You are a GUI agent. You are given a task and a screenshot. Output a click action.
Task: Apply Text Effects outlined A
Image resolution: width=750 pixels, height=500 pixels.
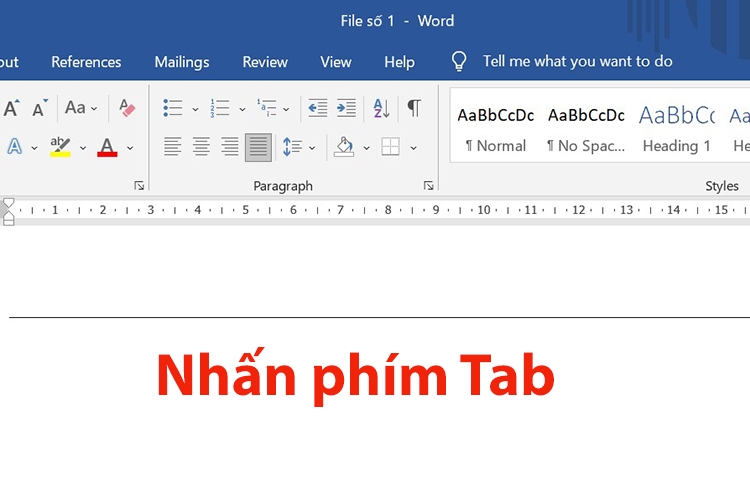14,147
